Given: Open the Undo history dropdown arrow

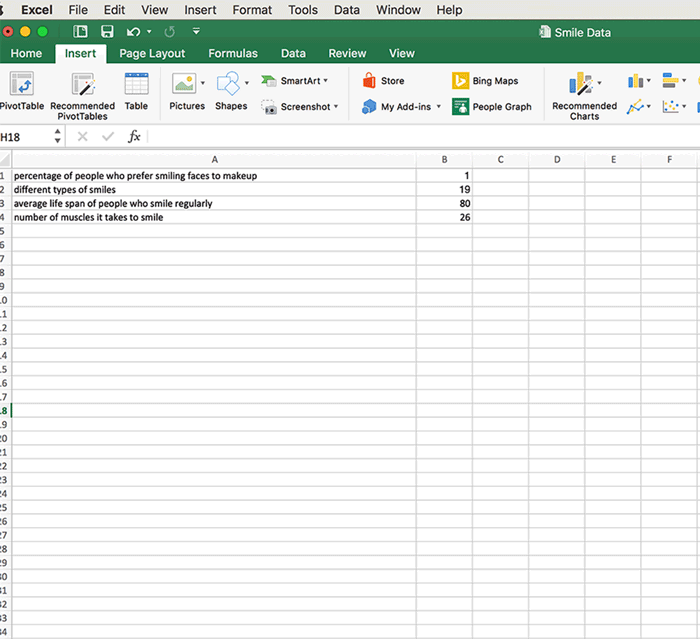Looking at the screenshot, I should (x=149, y=32).
